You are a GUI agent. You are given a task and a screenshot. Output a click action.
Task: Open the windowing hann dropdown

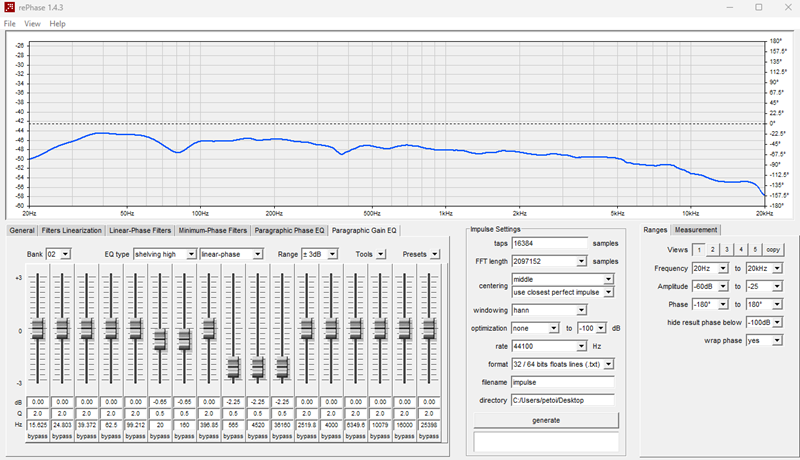(x=549, y=310)
